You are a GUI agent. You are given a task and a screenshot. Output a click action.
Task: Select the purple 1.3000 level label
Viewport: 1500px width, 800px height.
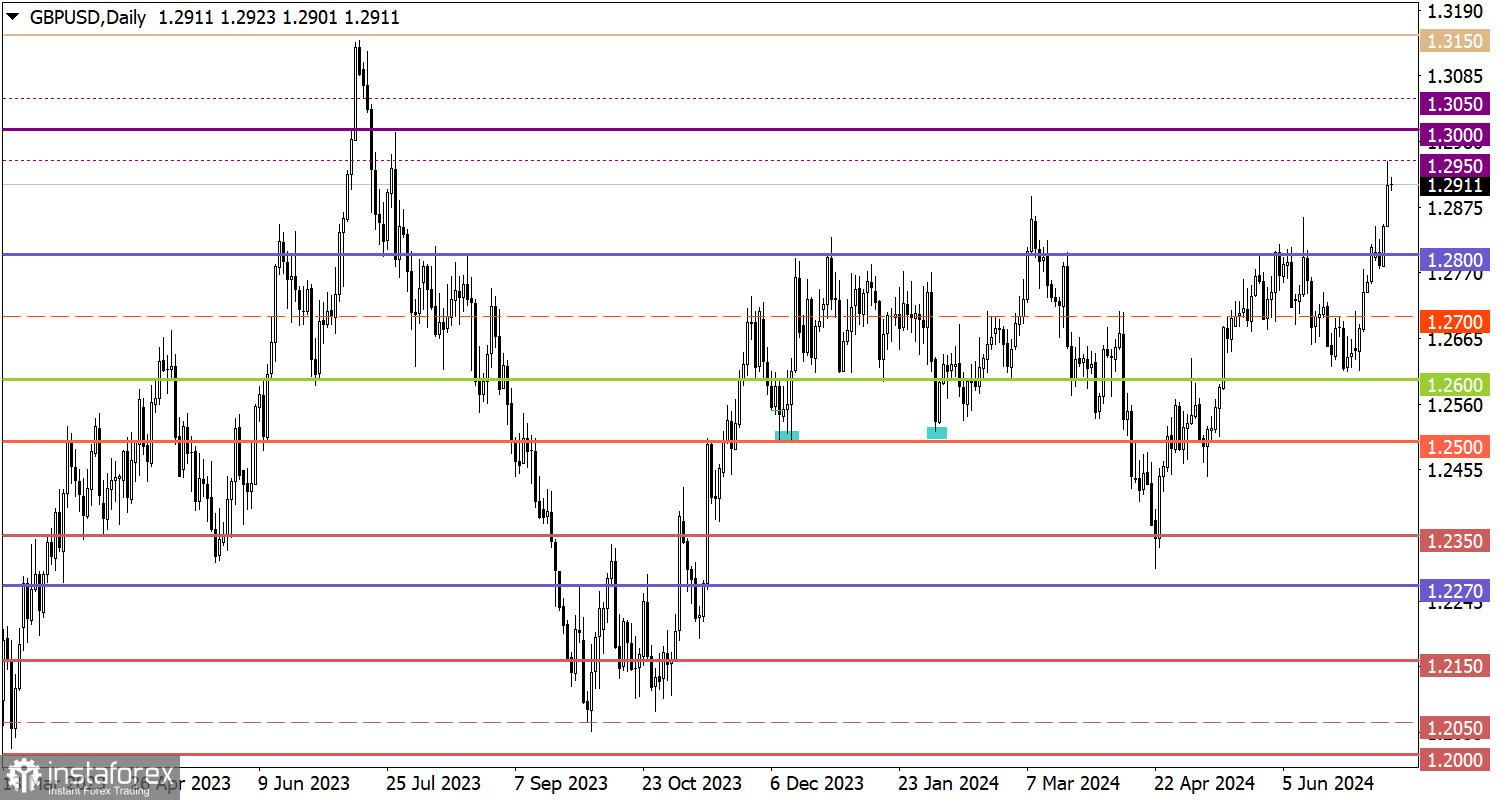(1455, 135)
